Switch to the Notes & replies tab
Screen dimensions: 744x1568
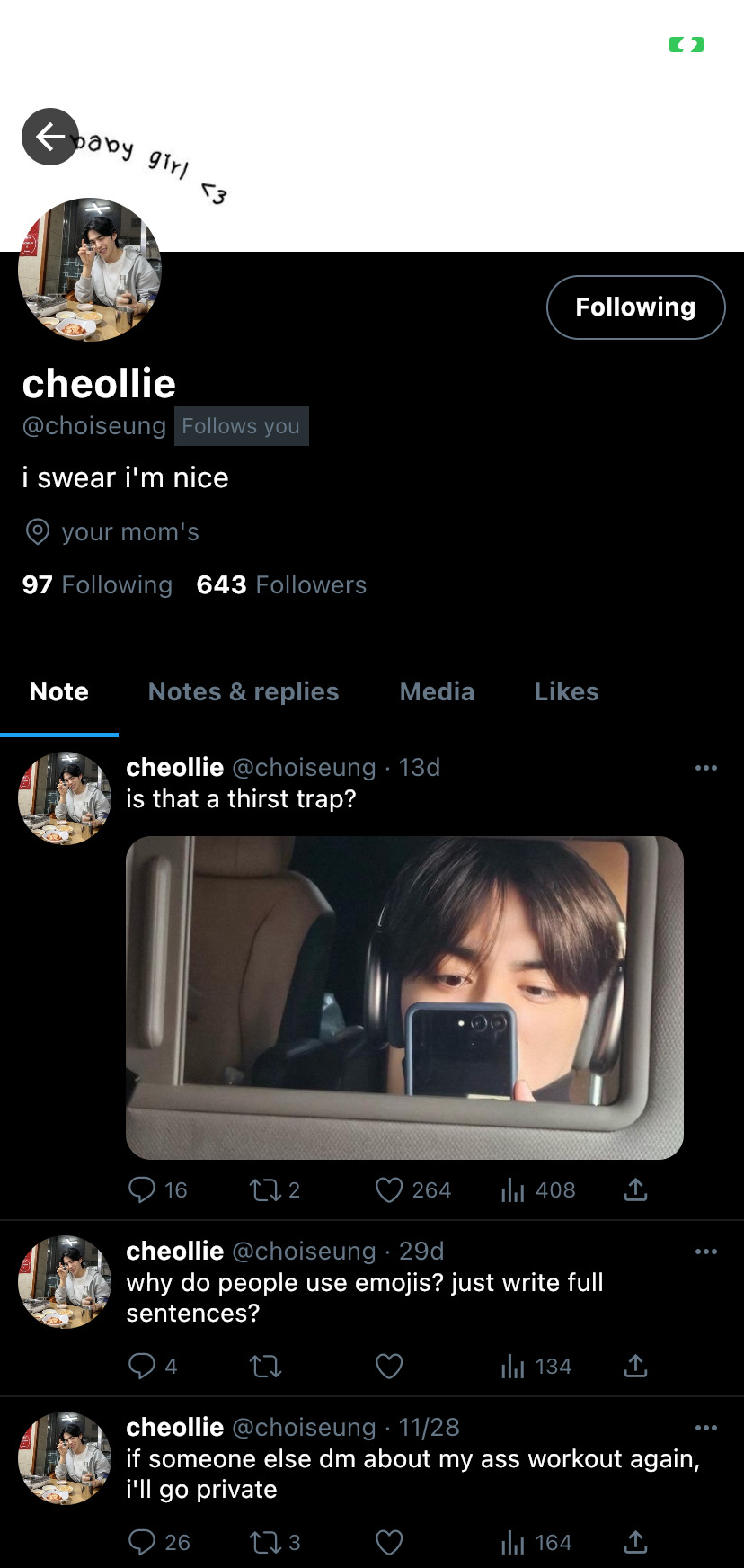point(244,691)
